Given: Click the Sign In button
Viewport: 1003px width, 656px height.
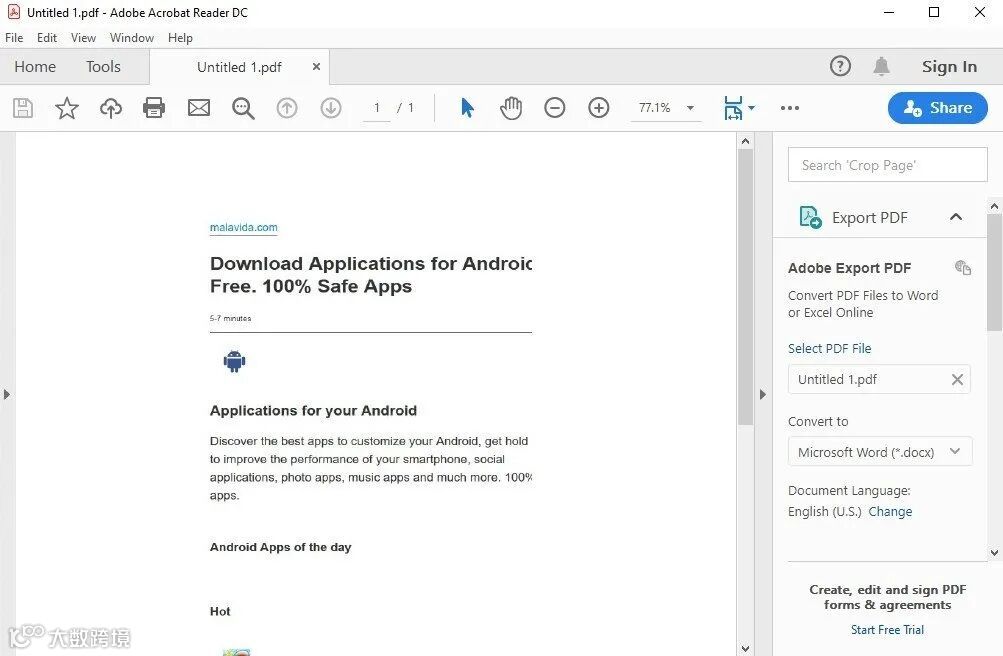Looking at the screenshot, I should (949, 66).
